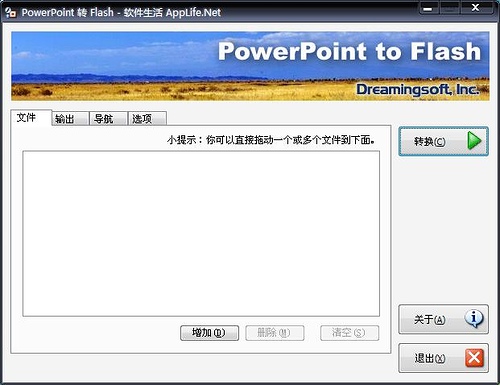Select the 选项 tab
This screenshot has height=385, width=500.
147,119
